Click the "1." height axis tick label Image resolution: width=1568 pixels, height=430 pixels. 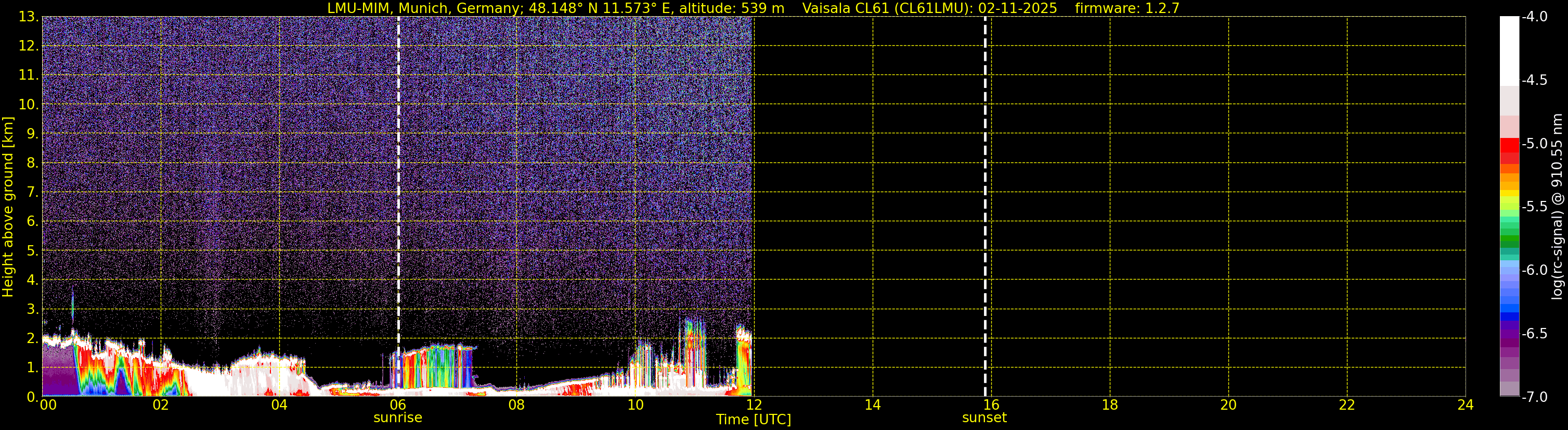click(x=32, y=367)
